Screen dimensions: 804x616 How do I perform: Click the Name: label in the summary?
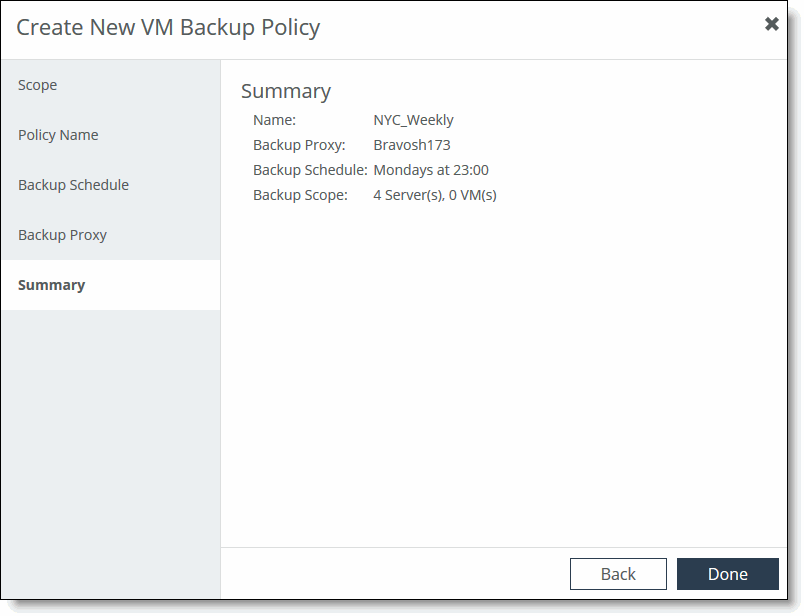pyautogui.click(x=276, y=120)
